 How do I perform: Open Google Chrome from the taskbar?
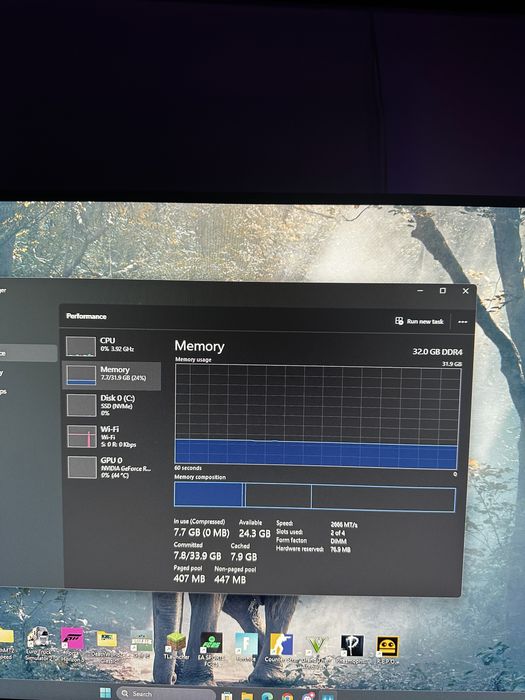pos(288,696)
